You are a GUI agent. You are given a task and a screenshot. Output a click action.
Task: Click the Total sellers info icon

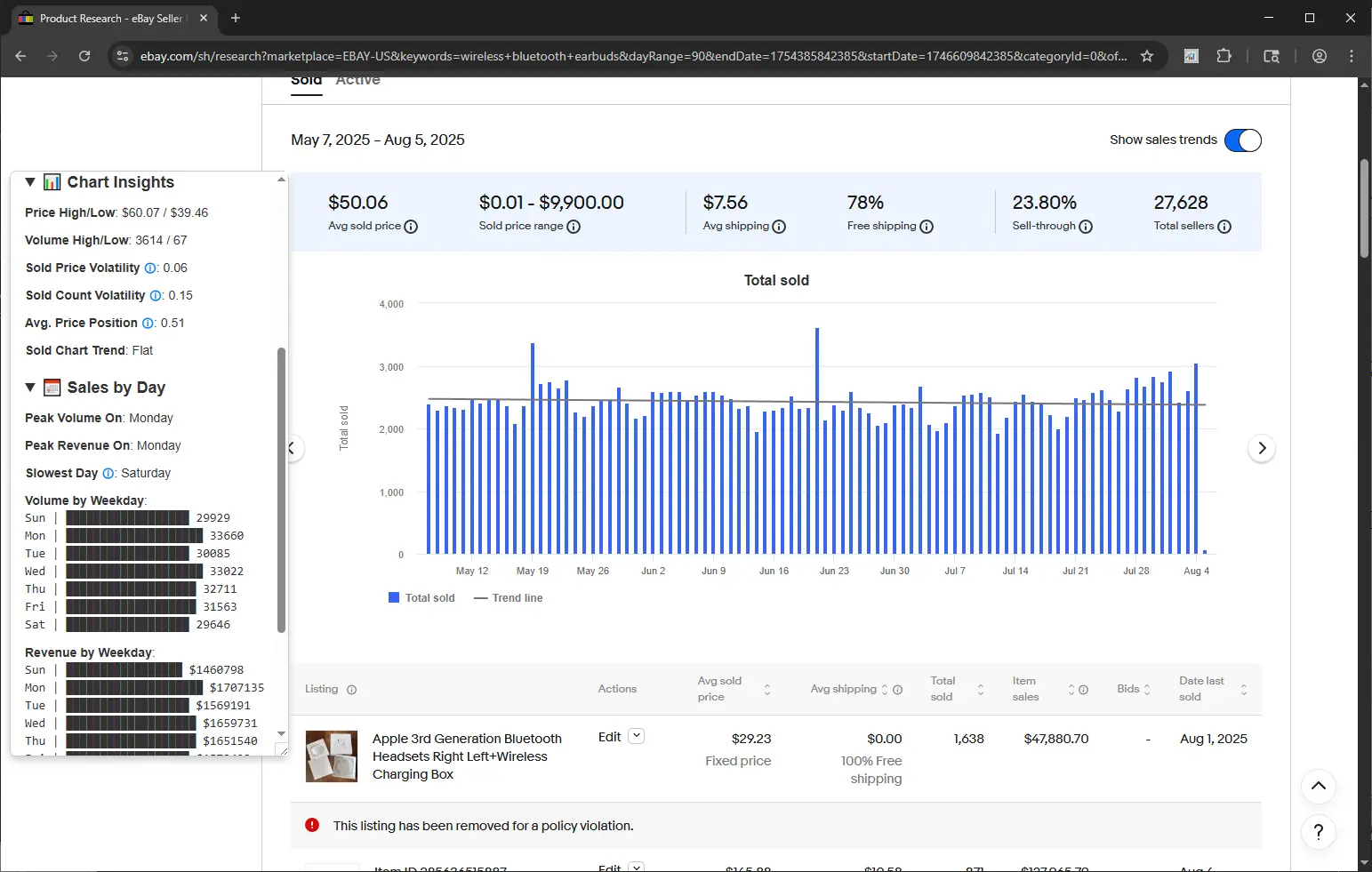click(x=1224, y=227)
